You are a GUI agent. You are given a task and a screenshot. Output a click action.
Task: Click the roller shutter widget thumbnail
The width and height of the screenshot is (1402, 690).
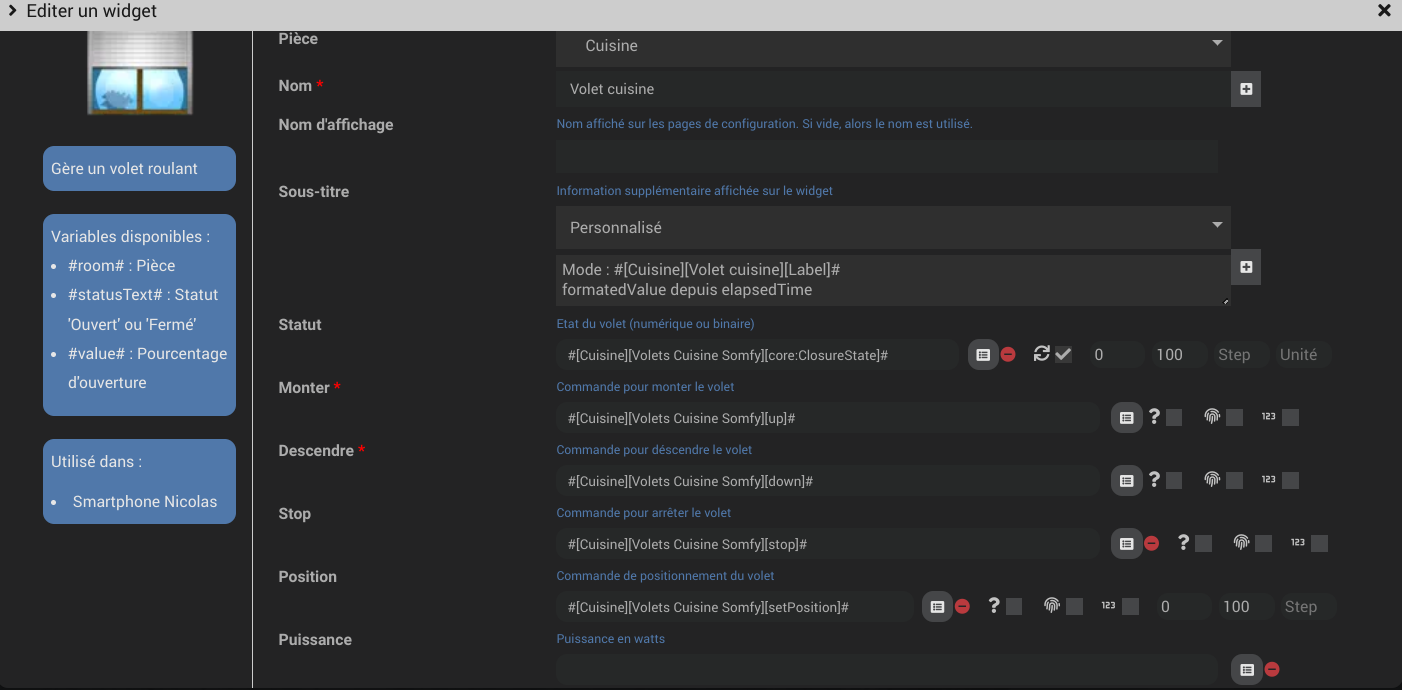click(140, 72)
